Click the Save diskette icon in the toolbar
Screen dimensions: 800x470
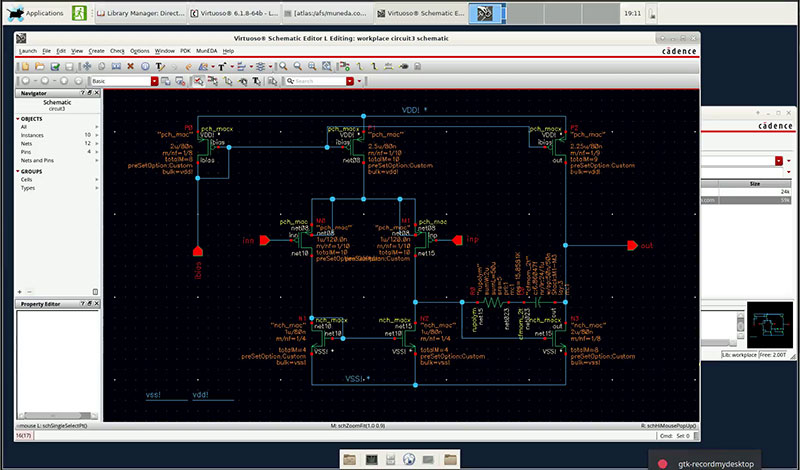tap(69, 66)
